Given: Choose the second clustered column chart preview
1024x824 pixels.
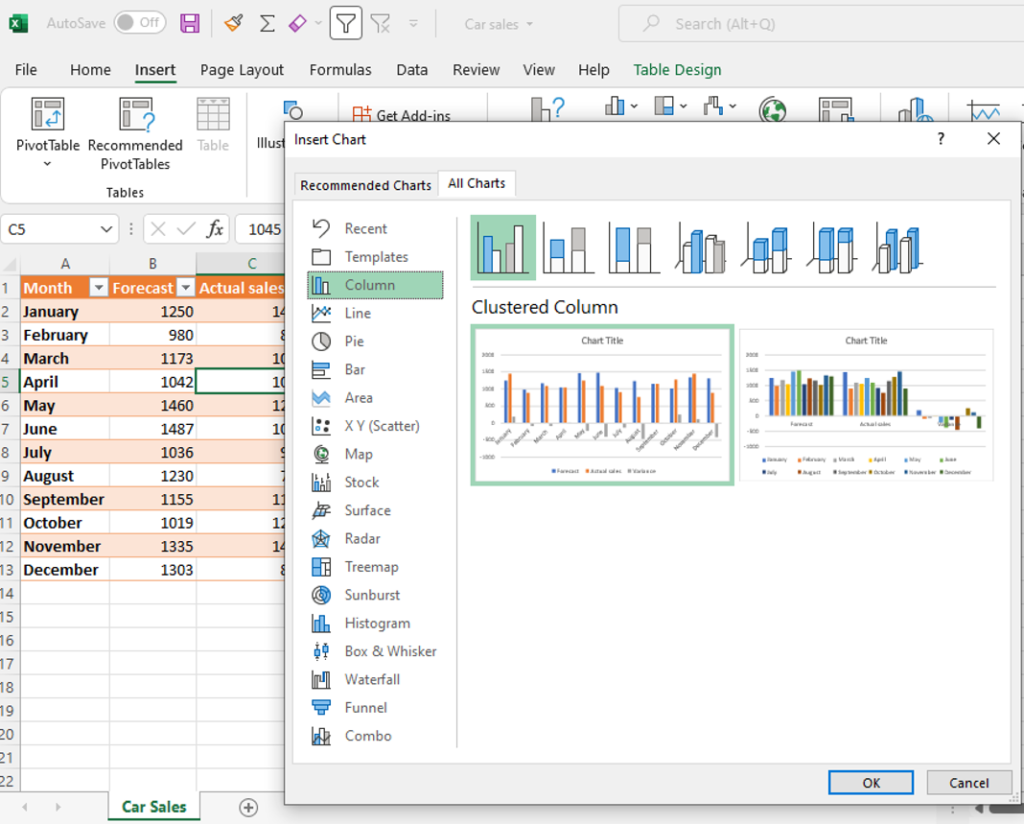Looking at the screenshot, I should [x=866, y=405].
